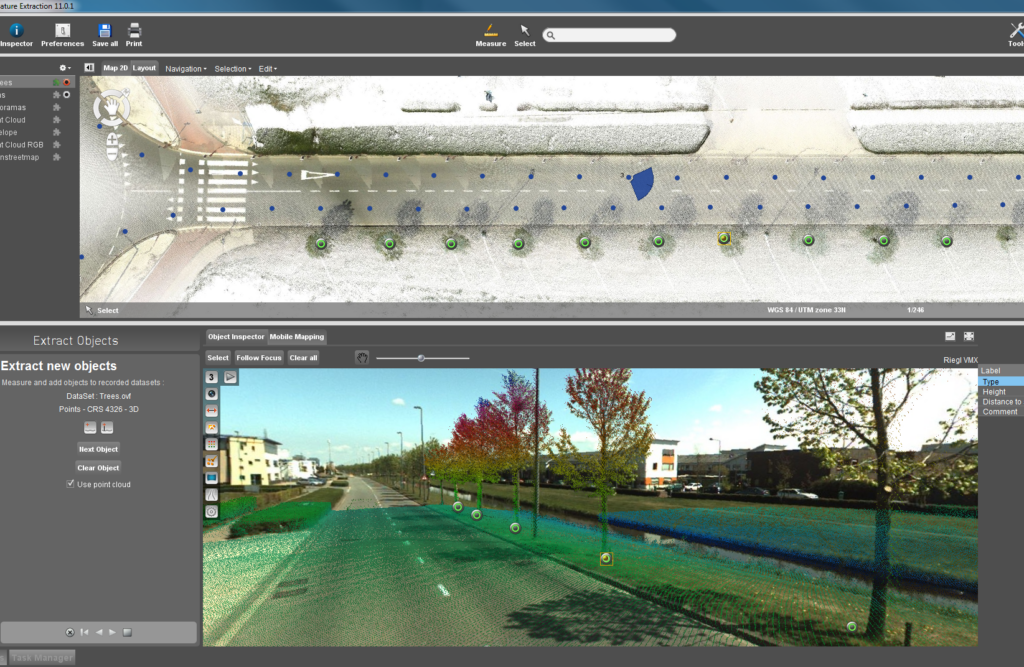Click the Follow Focus button
The height and width of the screenshot is (667, 1024).
click(259, 358)
